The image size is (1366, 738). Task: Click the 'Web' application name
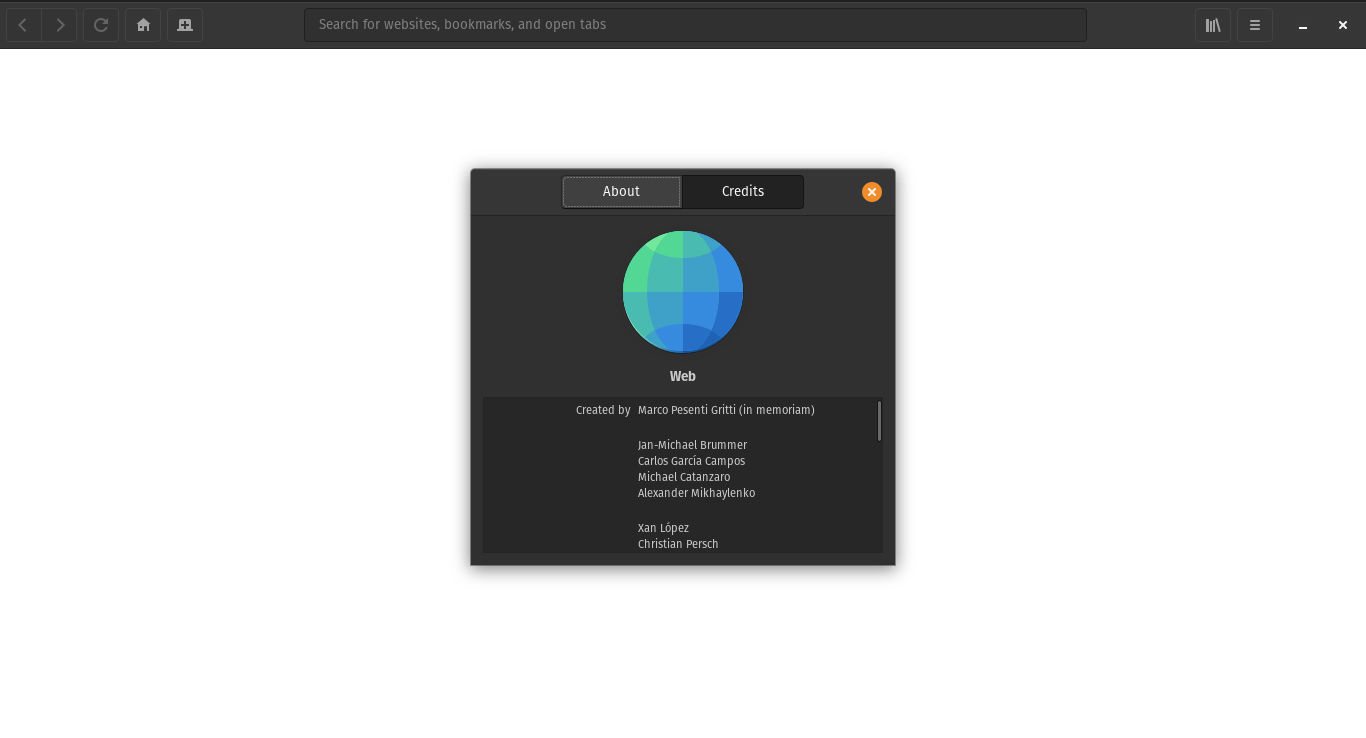683,376
